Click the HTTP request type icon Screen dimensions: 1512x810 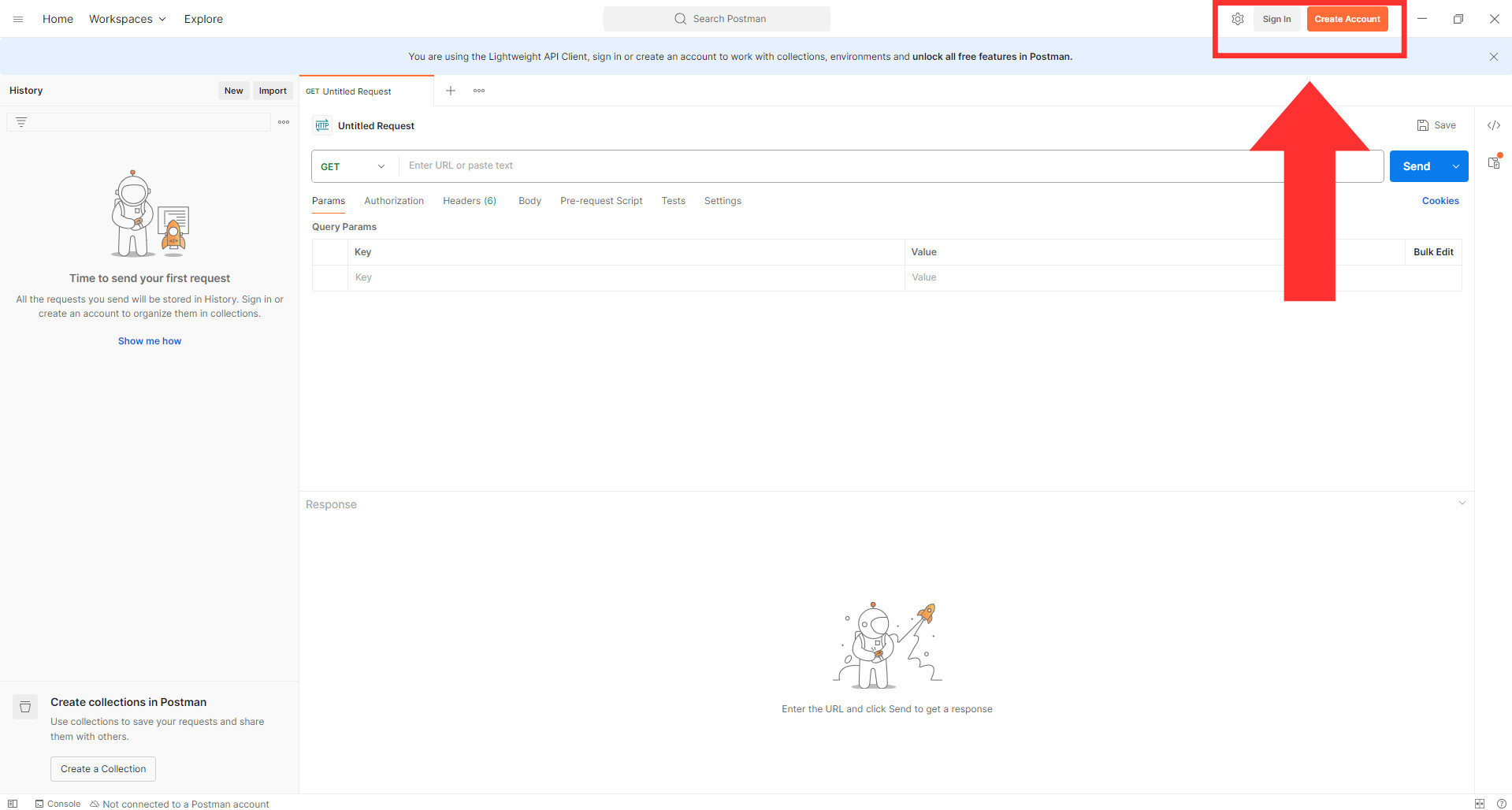pos(321,125)
